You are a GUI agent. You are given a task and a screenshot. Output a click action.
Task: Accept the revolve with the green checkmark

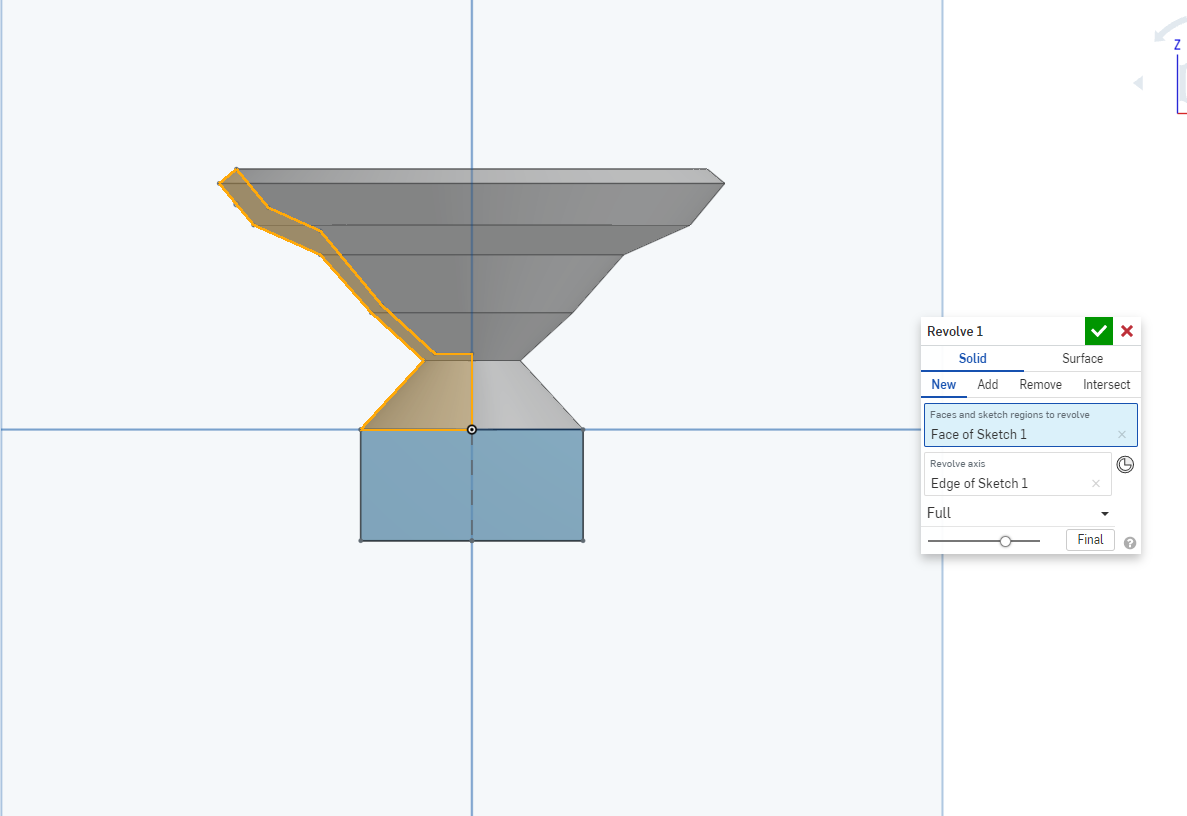tap(1098, 330)
